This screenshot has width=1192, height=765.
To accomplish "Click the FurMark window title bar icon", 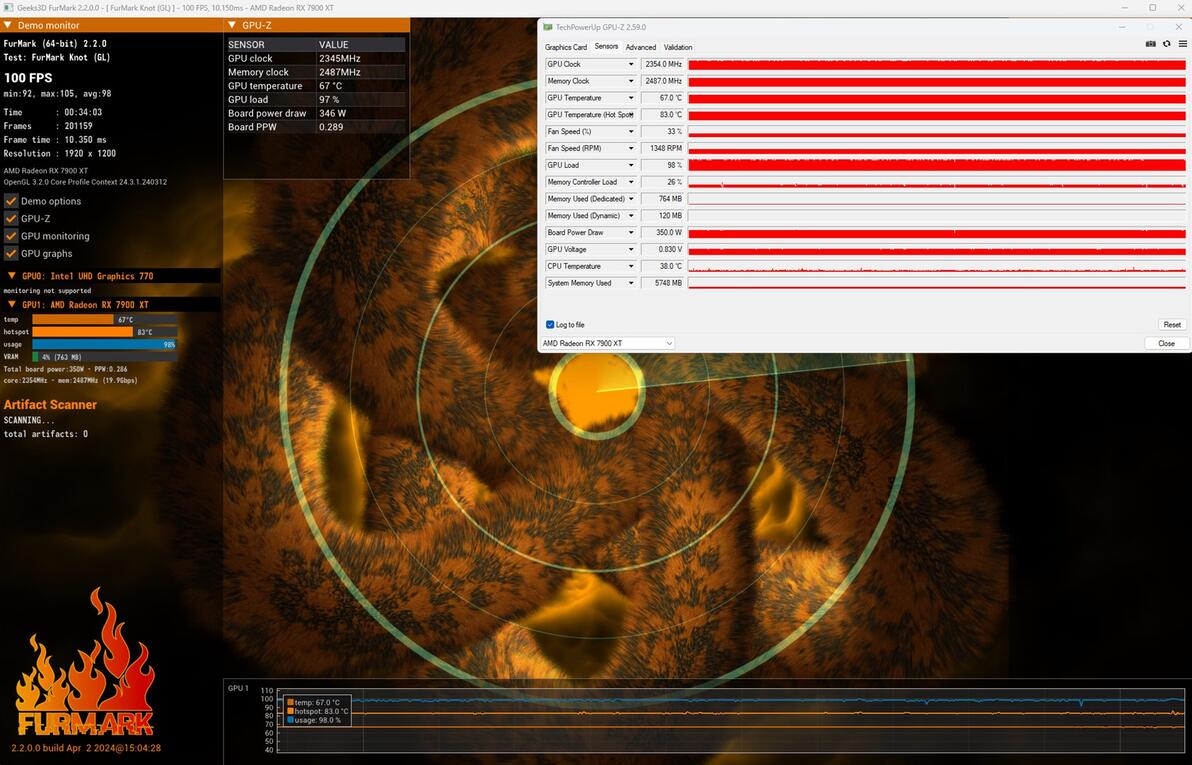I will 7,8.
